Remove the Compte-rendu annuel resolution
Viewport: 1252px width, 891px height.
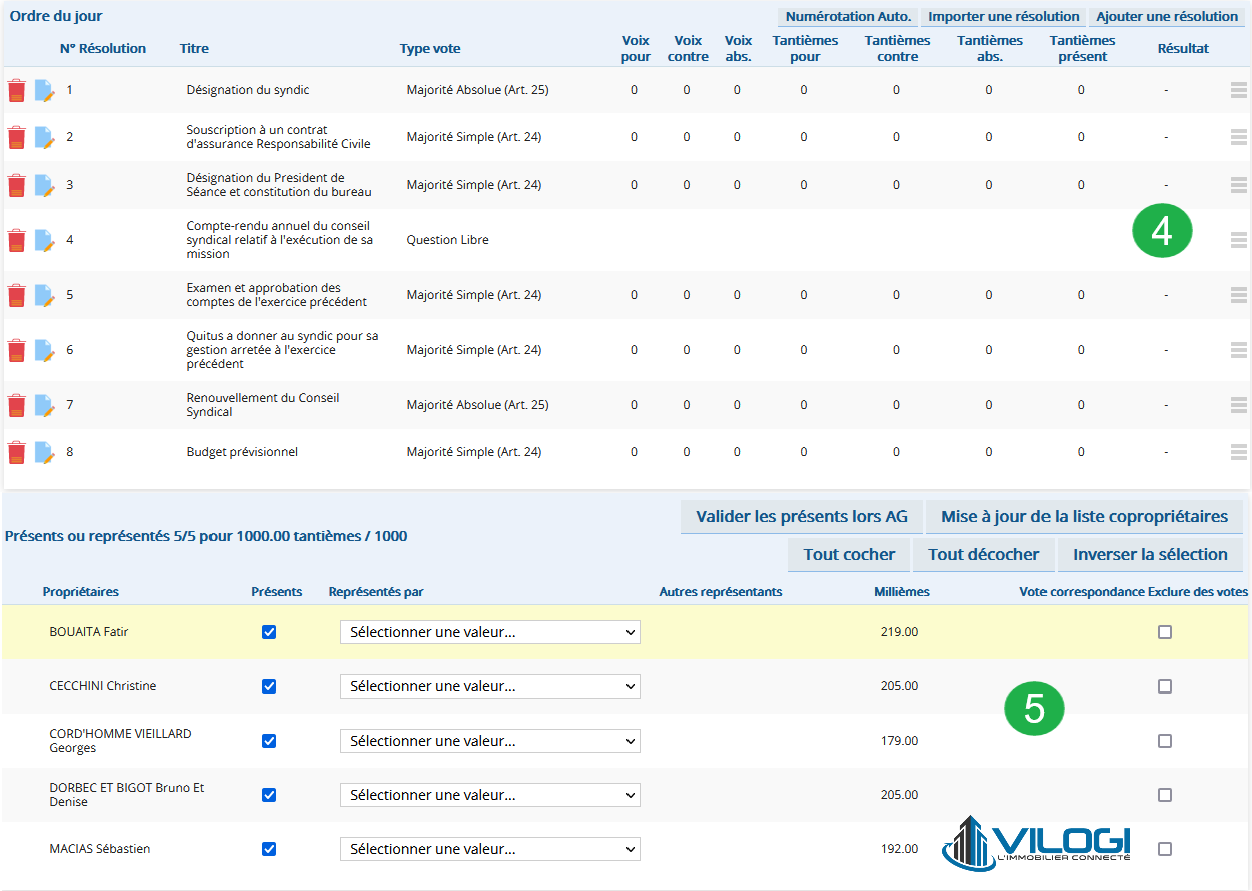pos(17,240)
